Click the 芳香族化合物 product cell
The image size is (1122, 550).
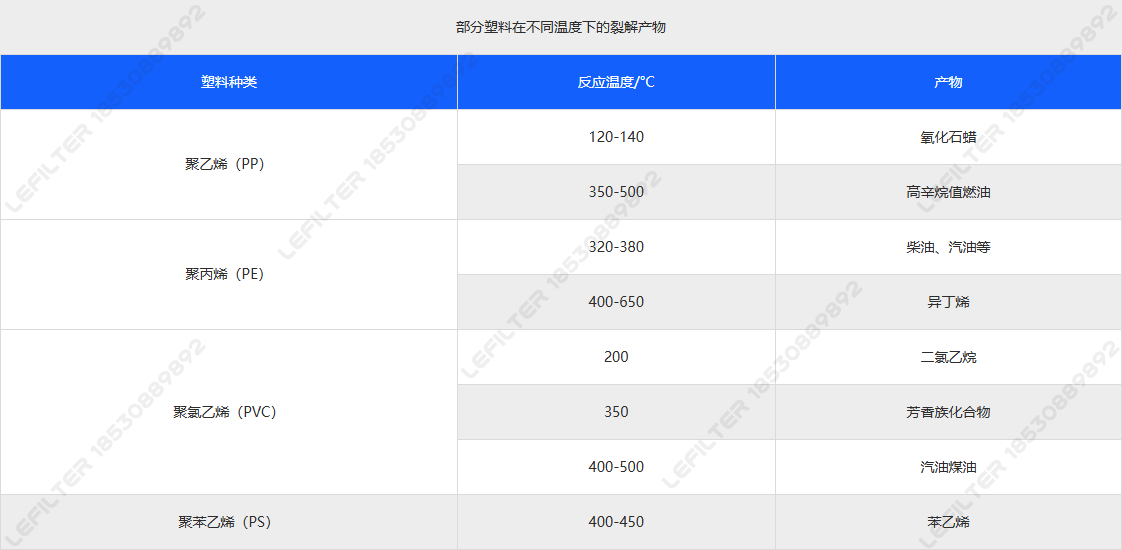948,412
